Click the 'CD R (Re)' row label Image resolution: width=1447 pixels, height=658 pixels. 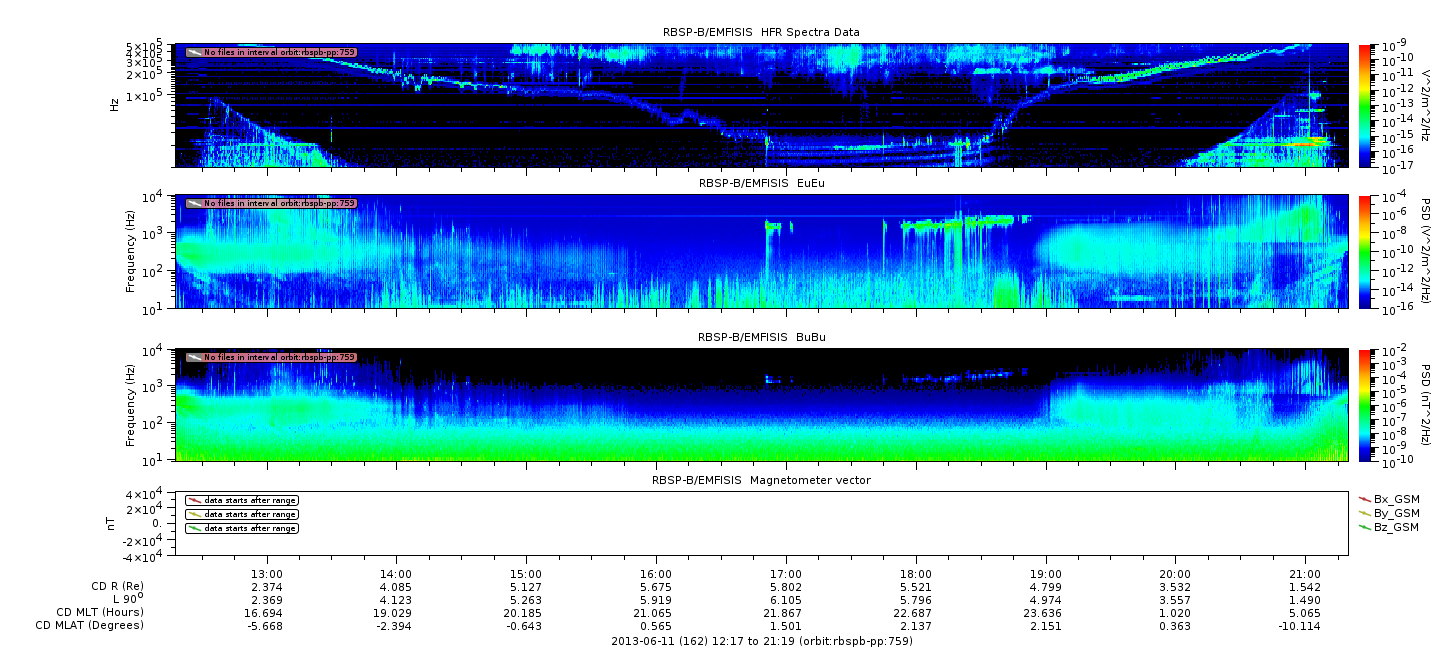(x=117, y=586)
